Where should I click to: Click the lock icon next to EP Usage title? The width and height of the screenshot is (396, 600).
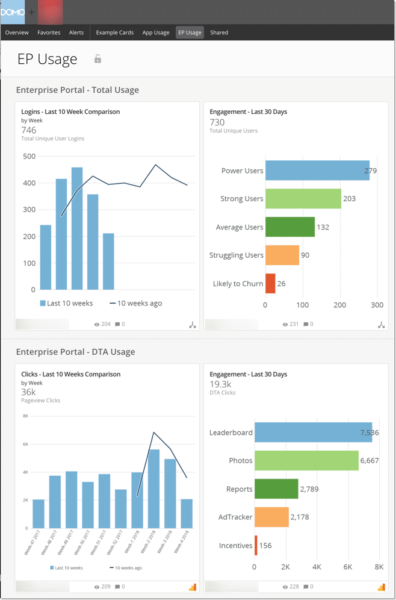pyautogui.click(x=98, y=59)
